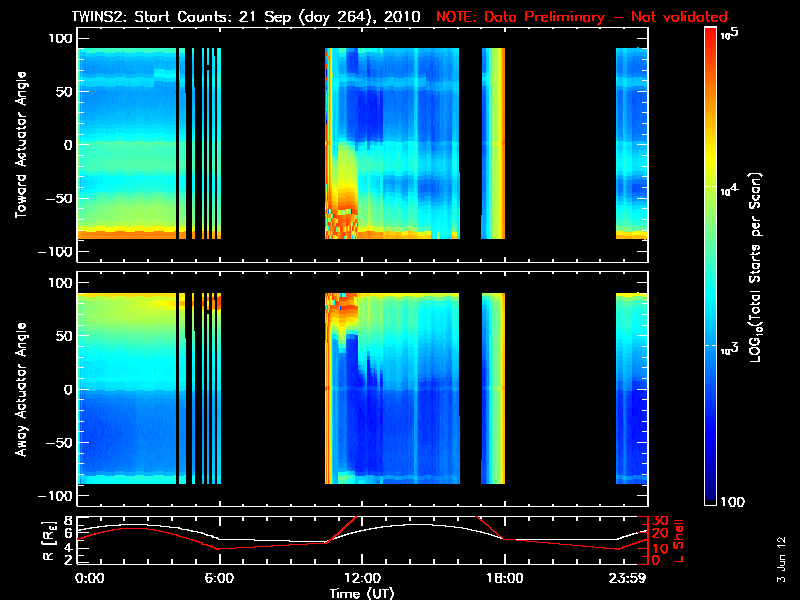Viewport: 800px width, 600px height.
Task: Click the '50' tick of the Toward panel
Action: (63, 92)
